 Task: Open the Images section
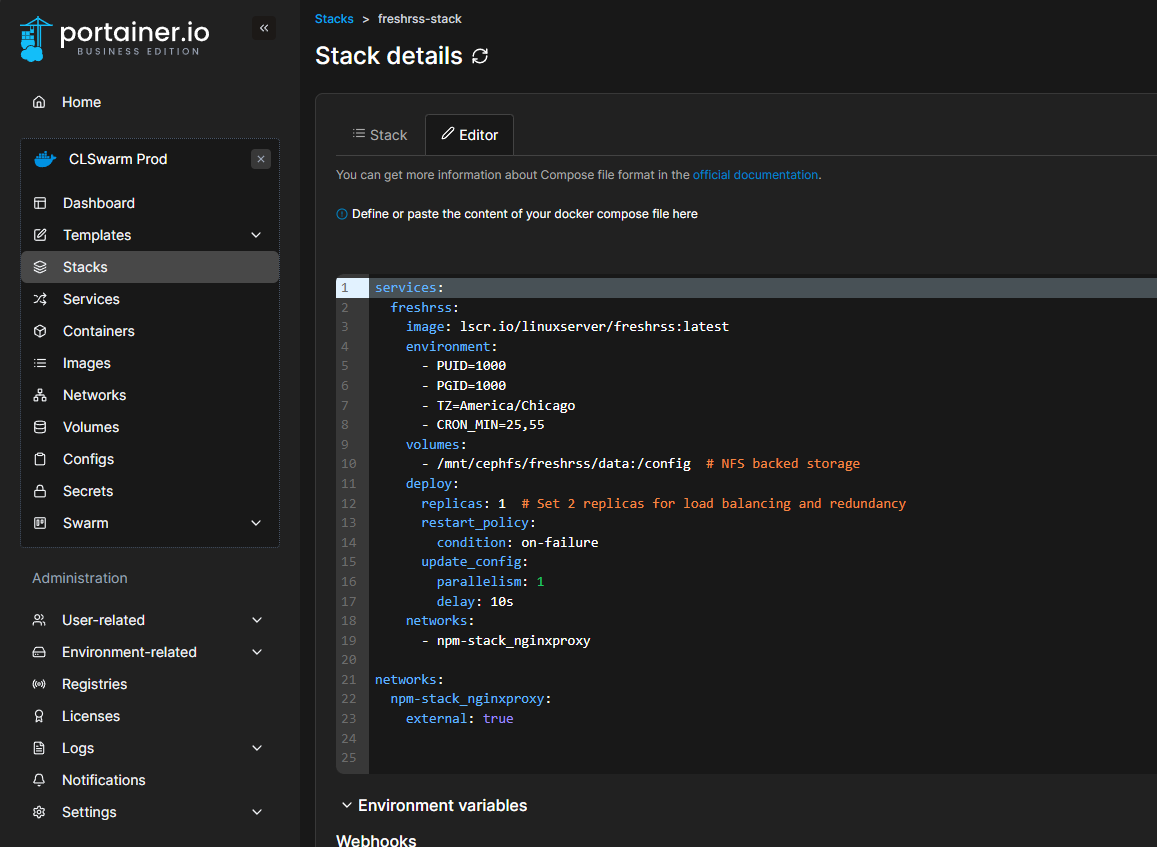point(86,363)
